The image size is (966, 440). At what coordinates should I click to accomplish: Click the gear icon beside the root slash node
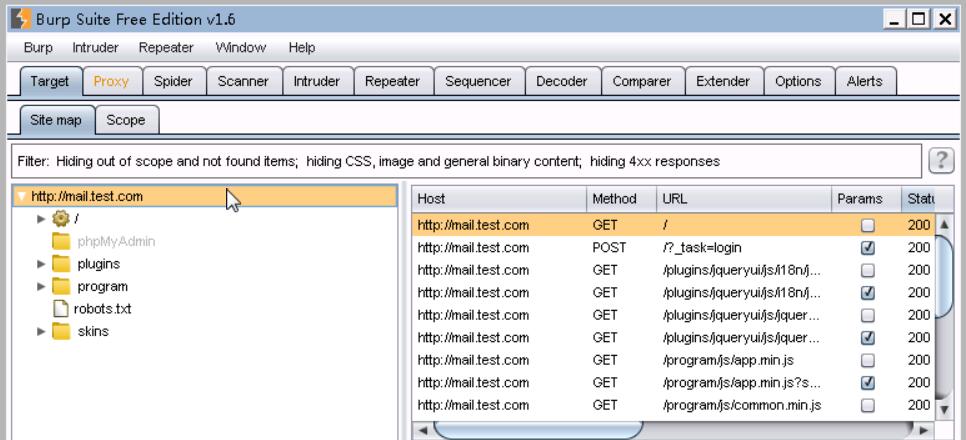pos(60,219)
